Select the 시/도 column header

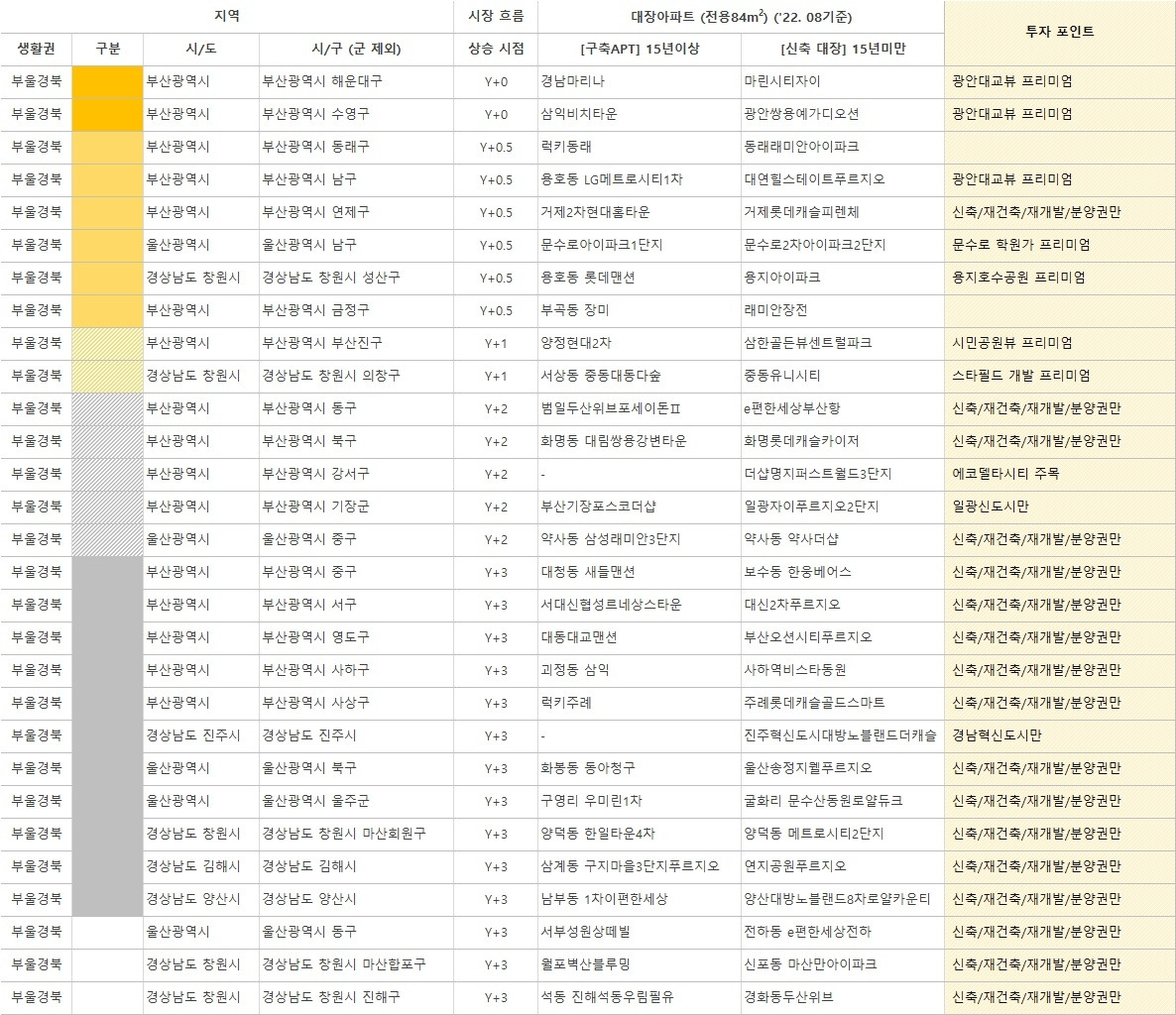(x=201, y=50)
